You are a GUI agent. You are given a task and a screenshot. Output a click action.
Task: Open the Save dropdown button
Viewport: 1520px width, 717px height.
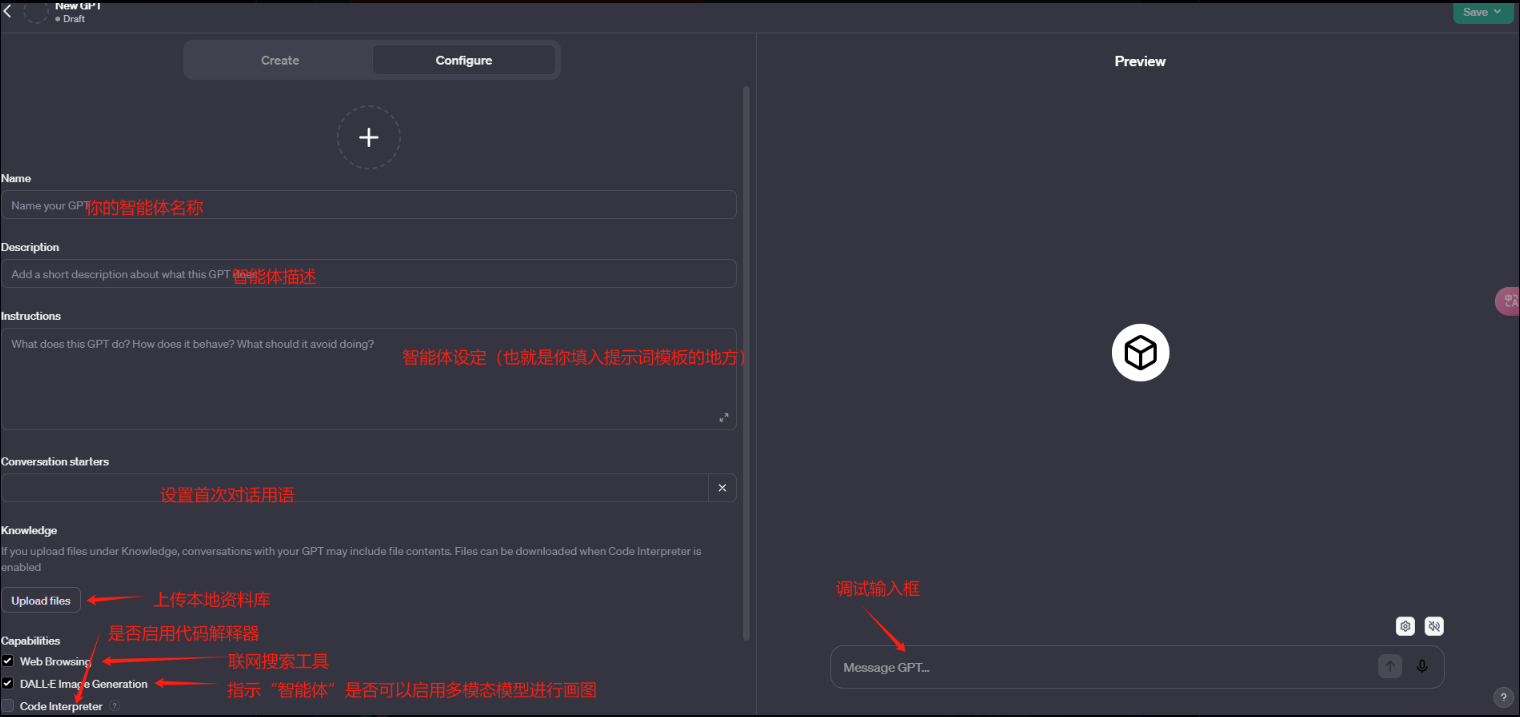pos(1482,12)
